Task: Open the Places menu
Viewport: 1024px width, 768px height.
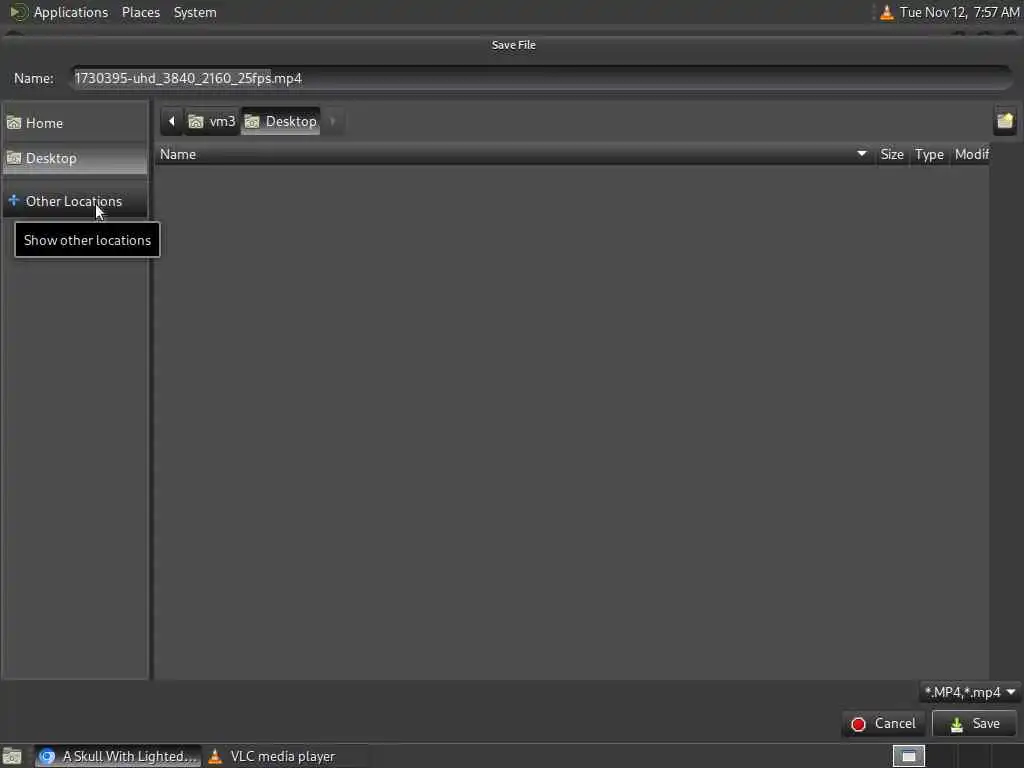Action: pos(140,12)
